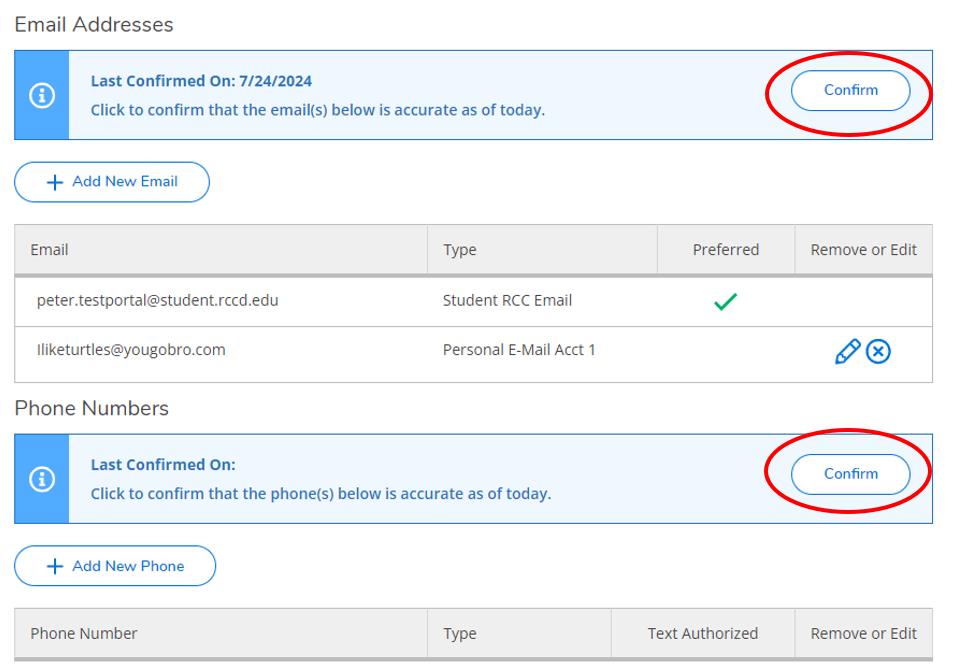Click the Text Authorized column header
Image resolution: width=956 pixels, height=667 pixels.
(703, 633)
